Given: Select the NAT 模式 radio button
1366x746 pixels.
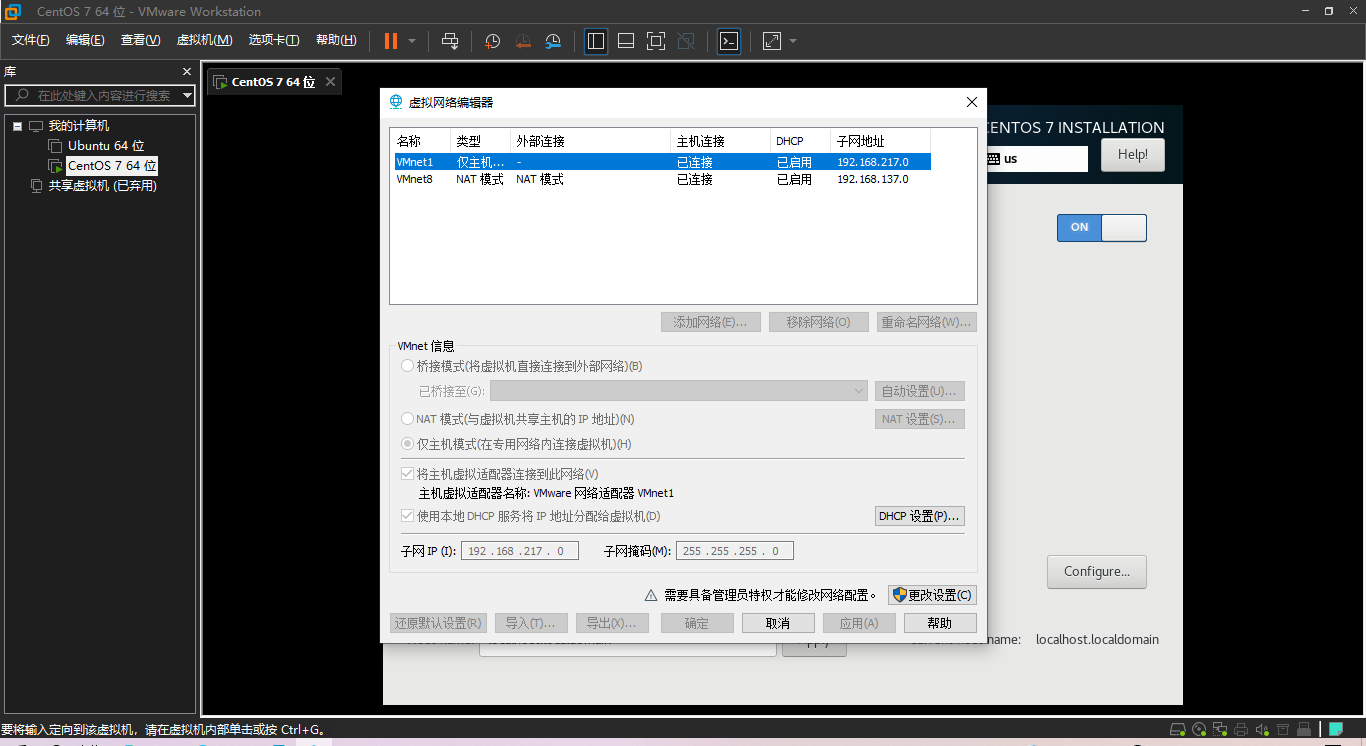Looking at the screenshot, I should tap(407, 419).
